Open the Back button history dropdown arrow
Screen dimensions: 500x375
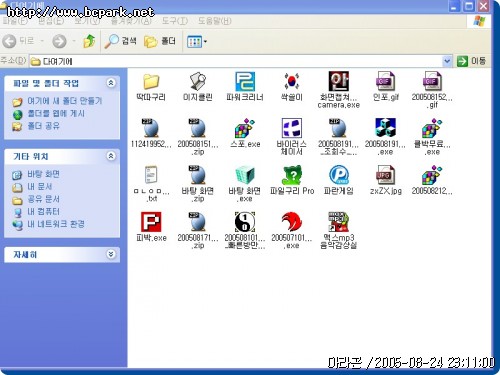tap(42, 41)
